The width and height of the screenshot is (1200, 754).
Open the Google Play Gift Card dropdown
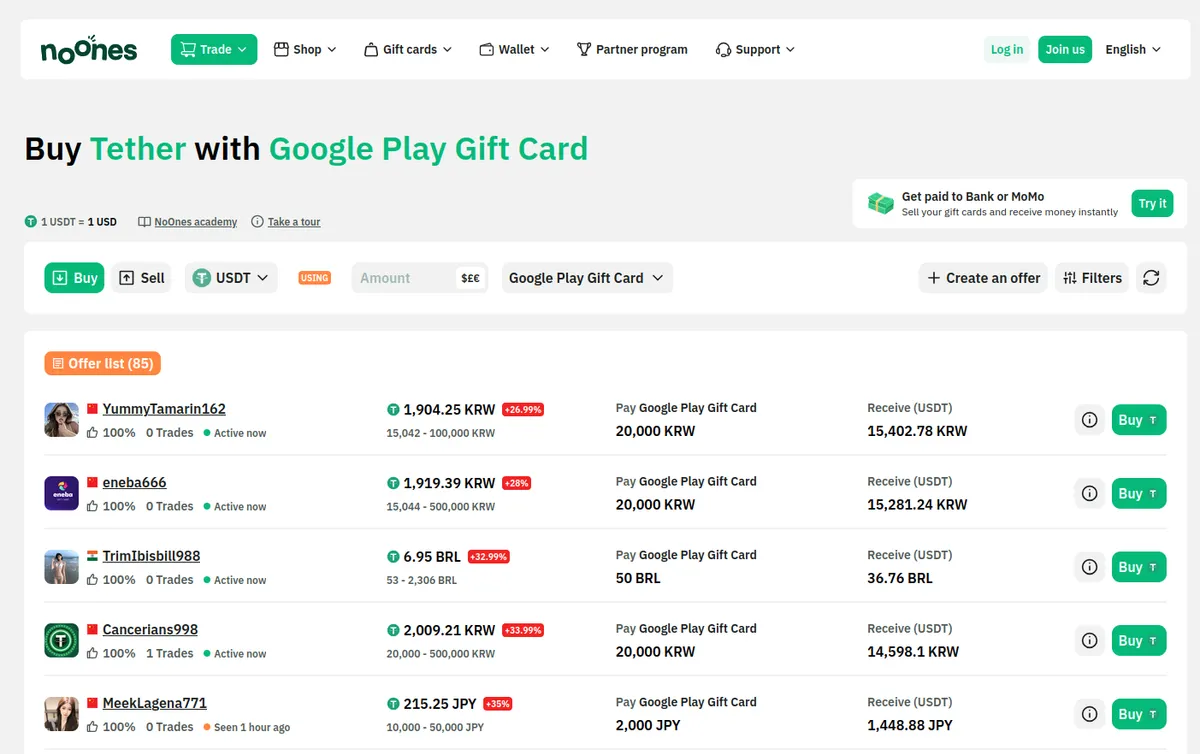pyautogui.click(x=587, y=278)
